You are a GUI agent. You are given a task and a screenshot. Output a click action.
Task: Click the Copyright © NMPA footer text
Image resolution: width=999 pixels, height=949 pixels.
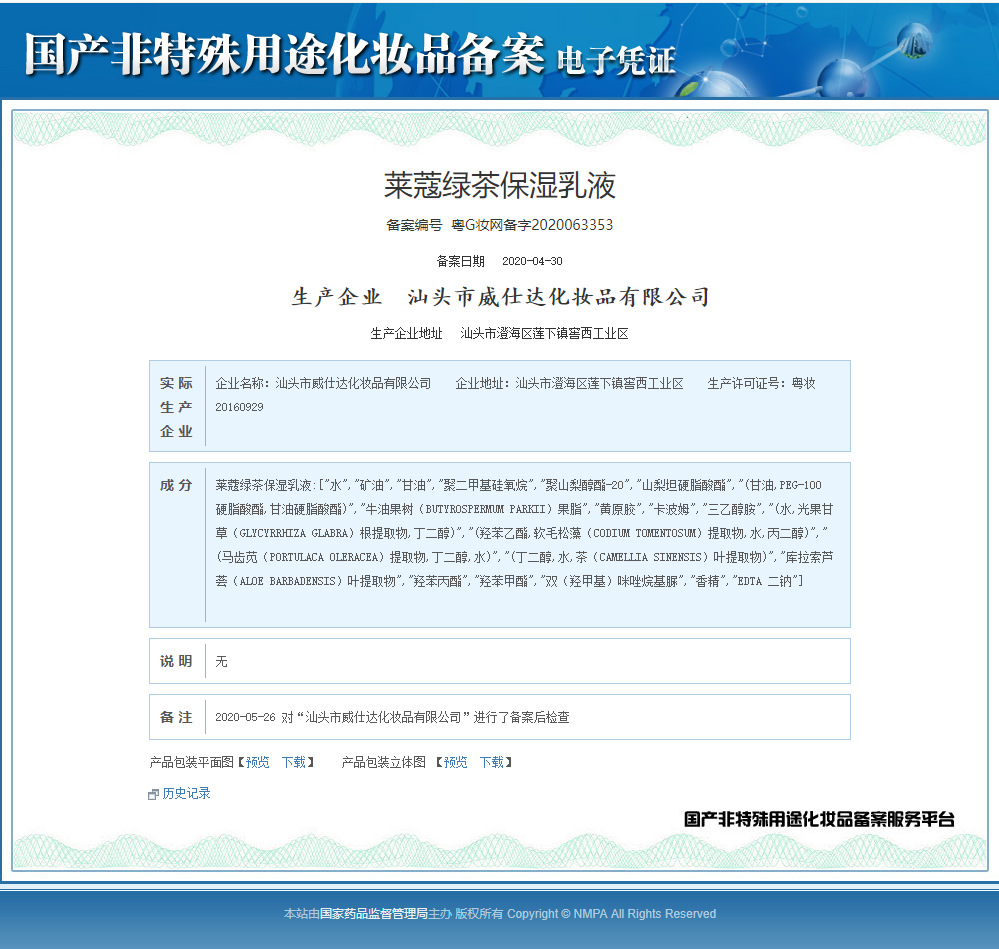click(x=612, y=914)
